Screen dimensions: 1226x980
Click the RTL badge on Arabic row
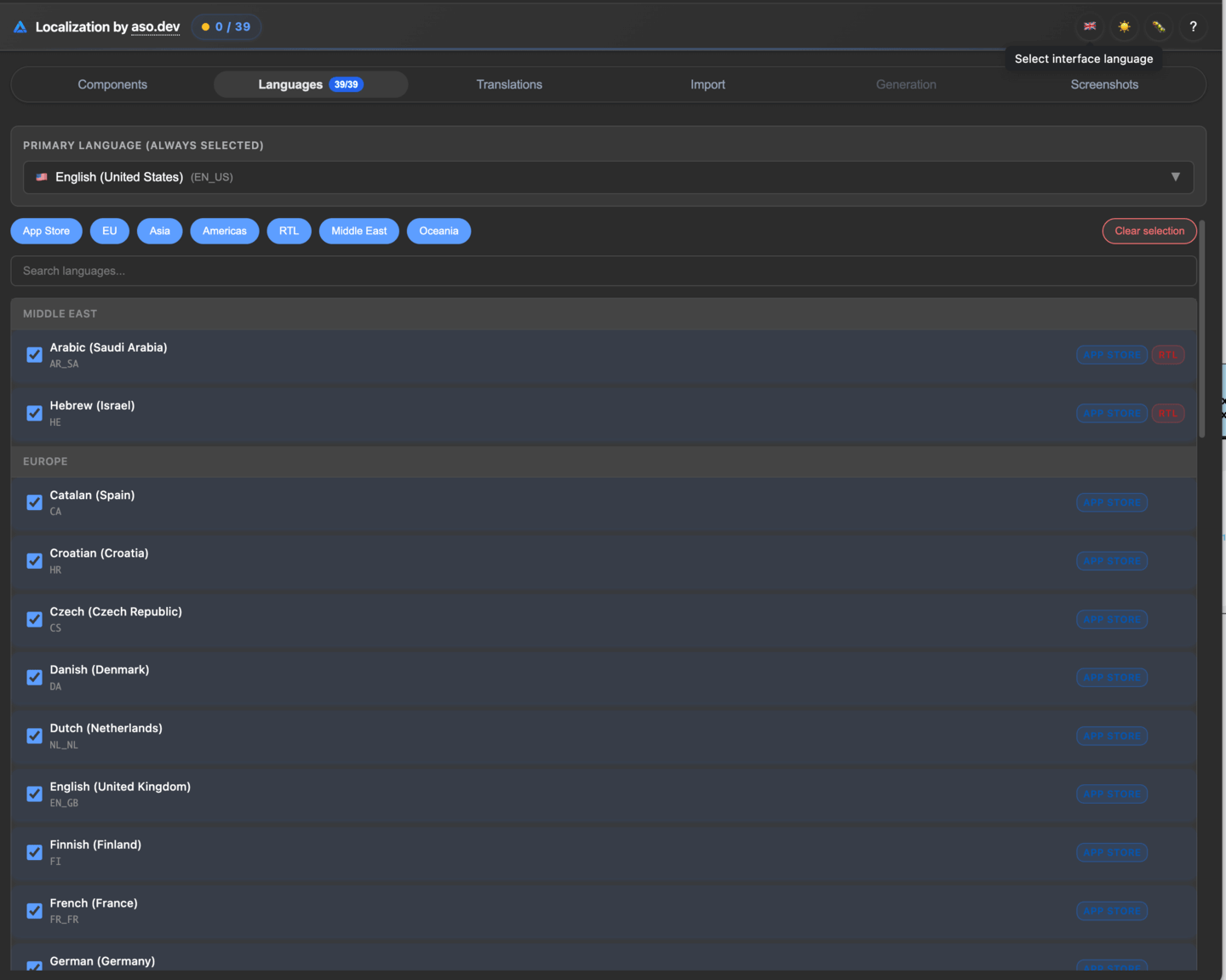[1167, 355]
